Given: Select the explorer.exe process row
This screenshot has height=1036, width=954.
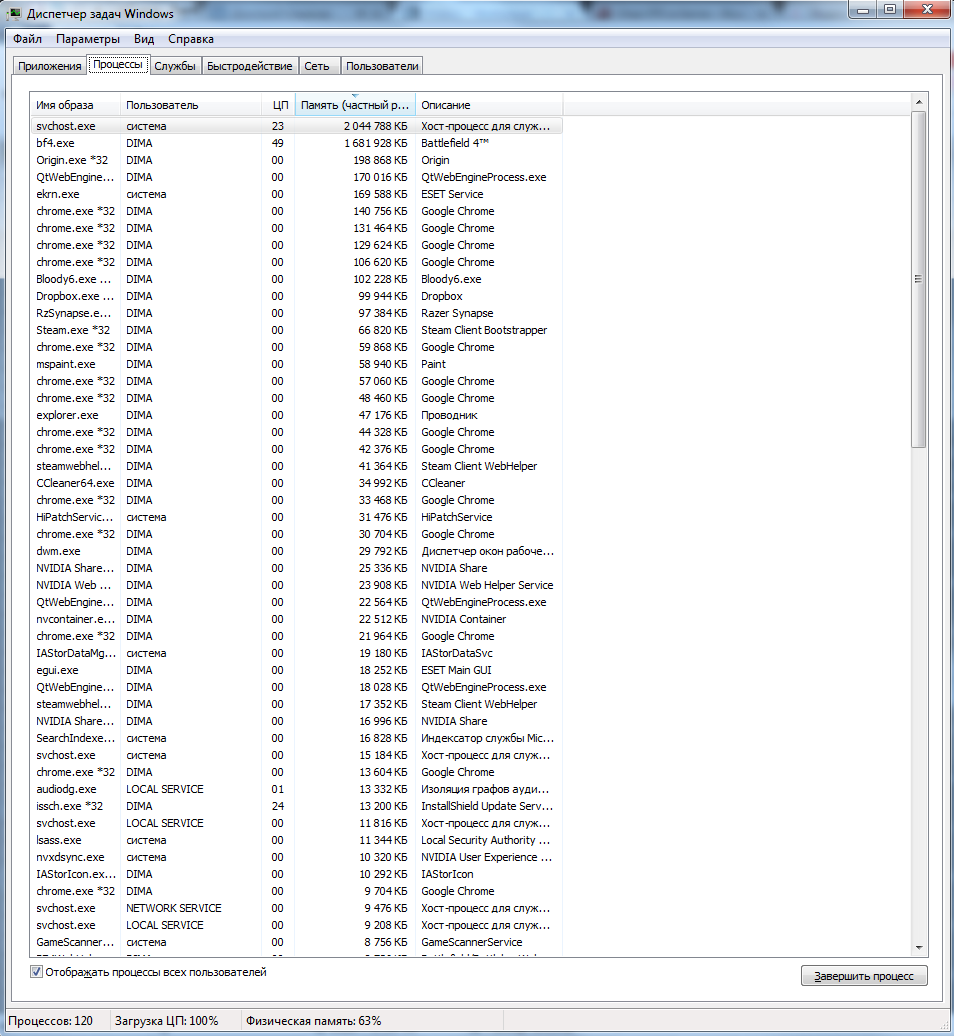Looking at the screenshot, I should [x=296, y=416].
